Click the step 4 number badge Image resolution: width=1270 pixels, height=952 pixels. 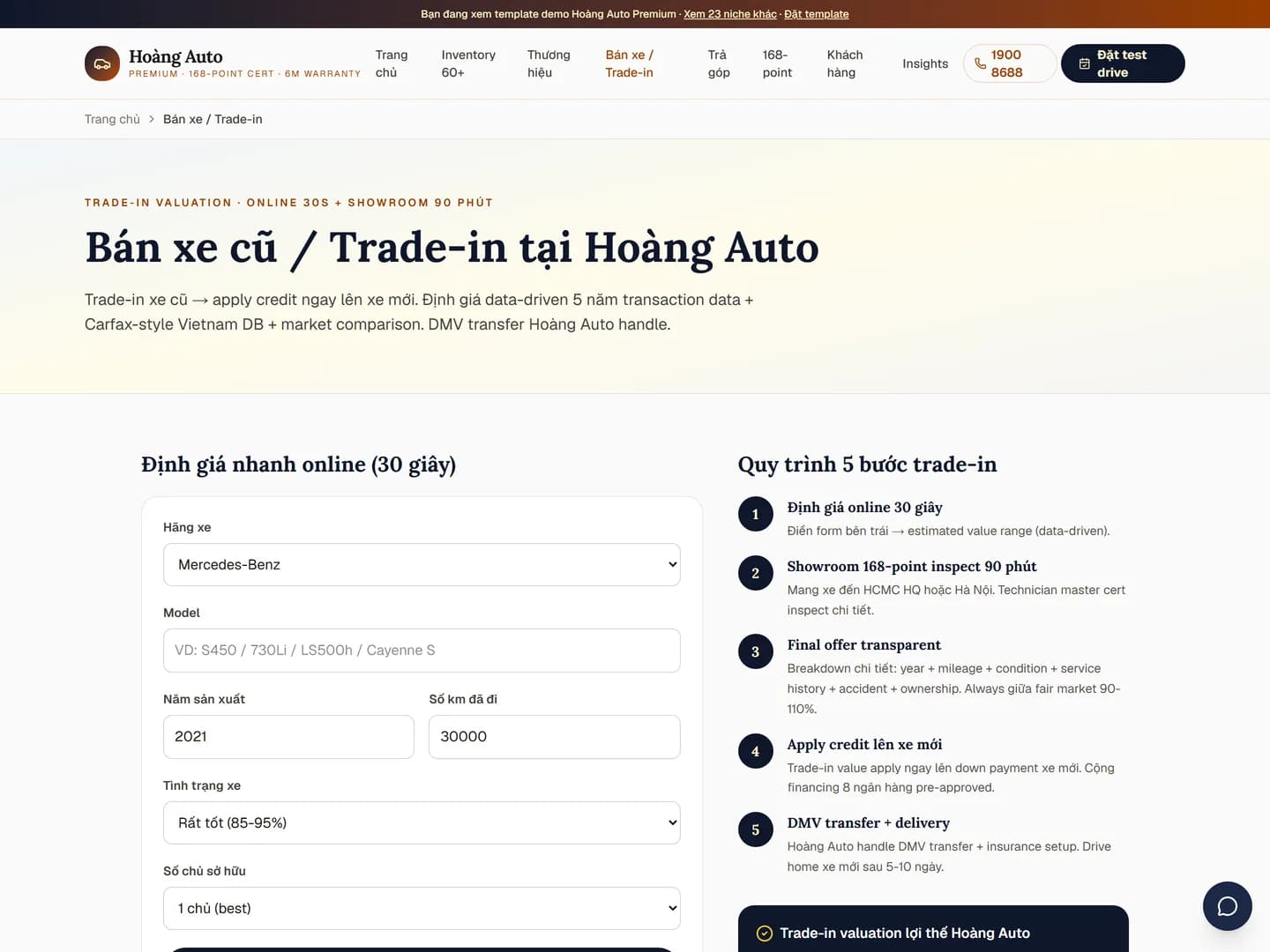tap(756, 751)
